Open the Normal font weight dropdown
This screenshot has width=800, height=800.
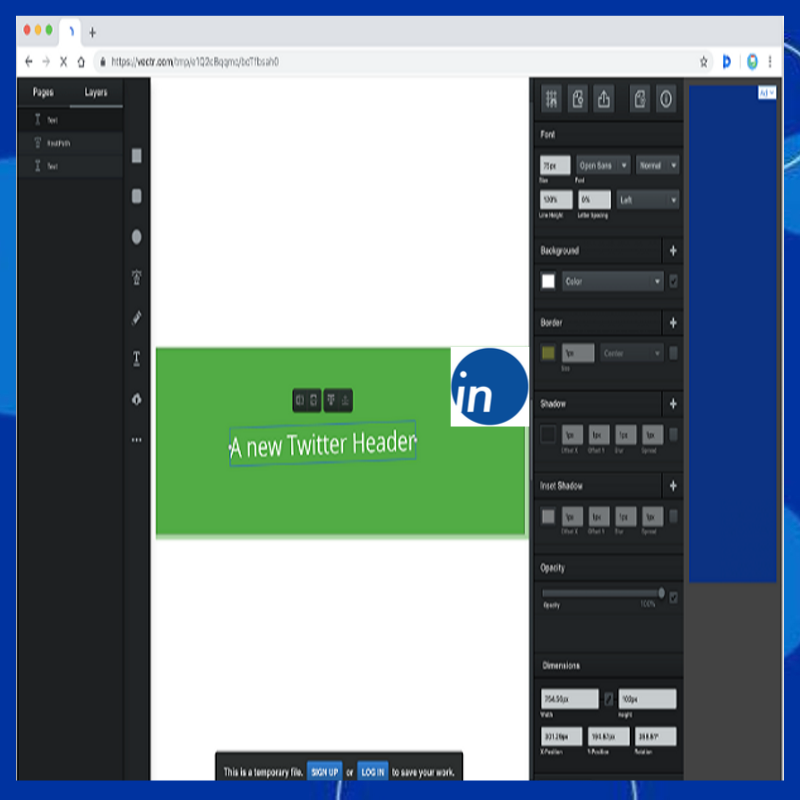(657, 165)
